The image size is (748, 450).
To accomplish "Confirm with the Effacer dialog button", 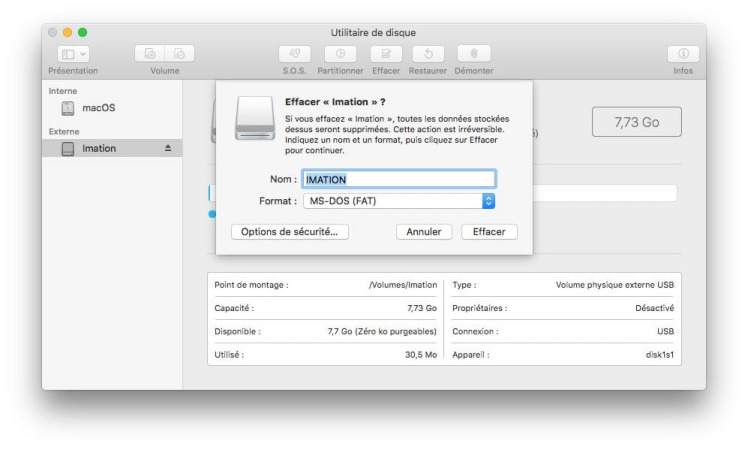I will pos(489,232).
